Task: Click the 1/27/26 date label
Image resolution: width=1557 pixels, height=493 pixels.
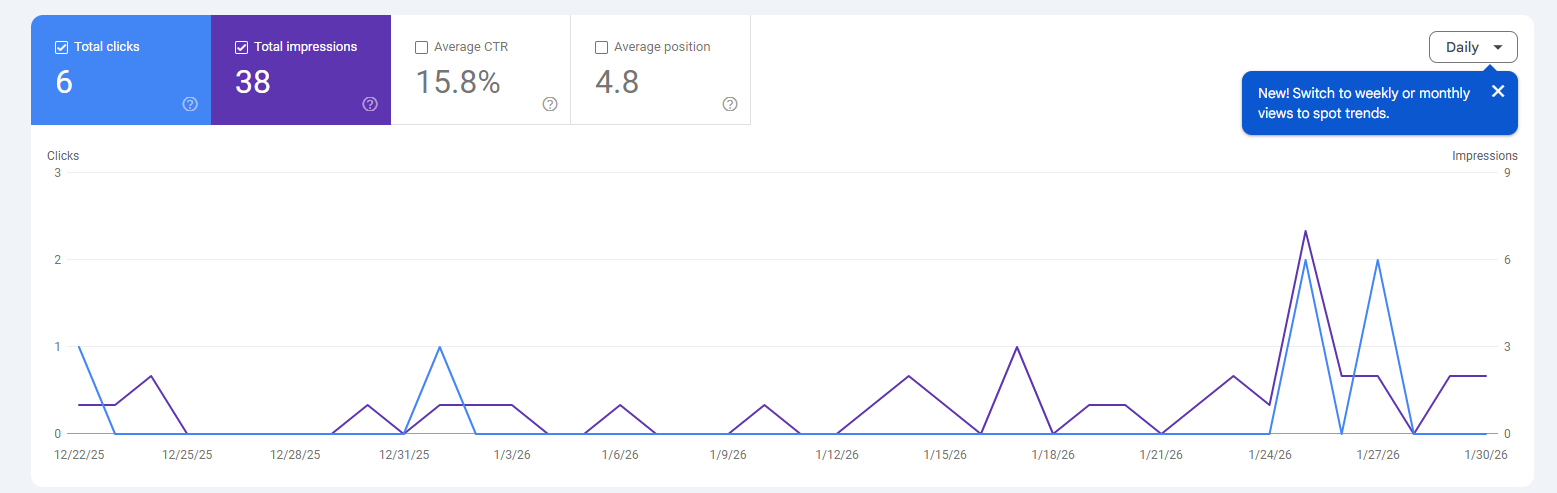Action: [1378, 455]
